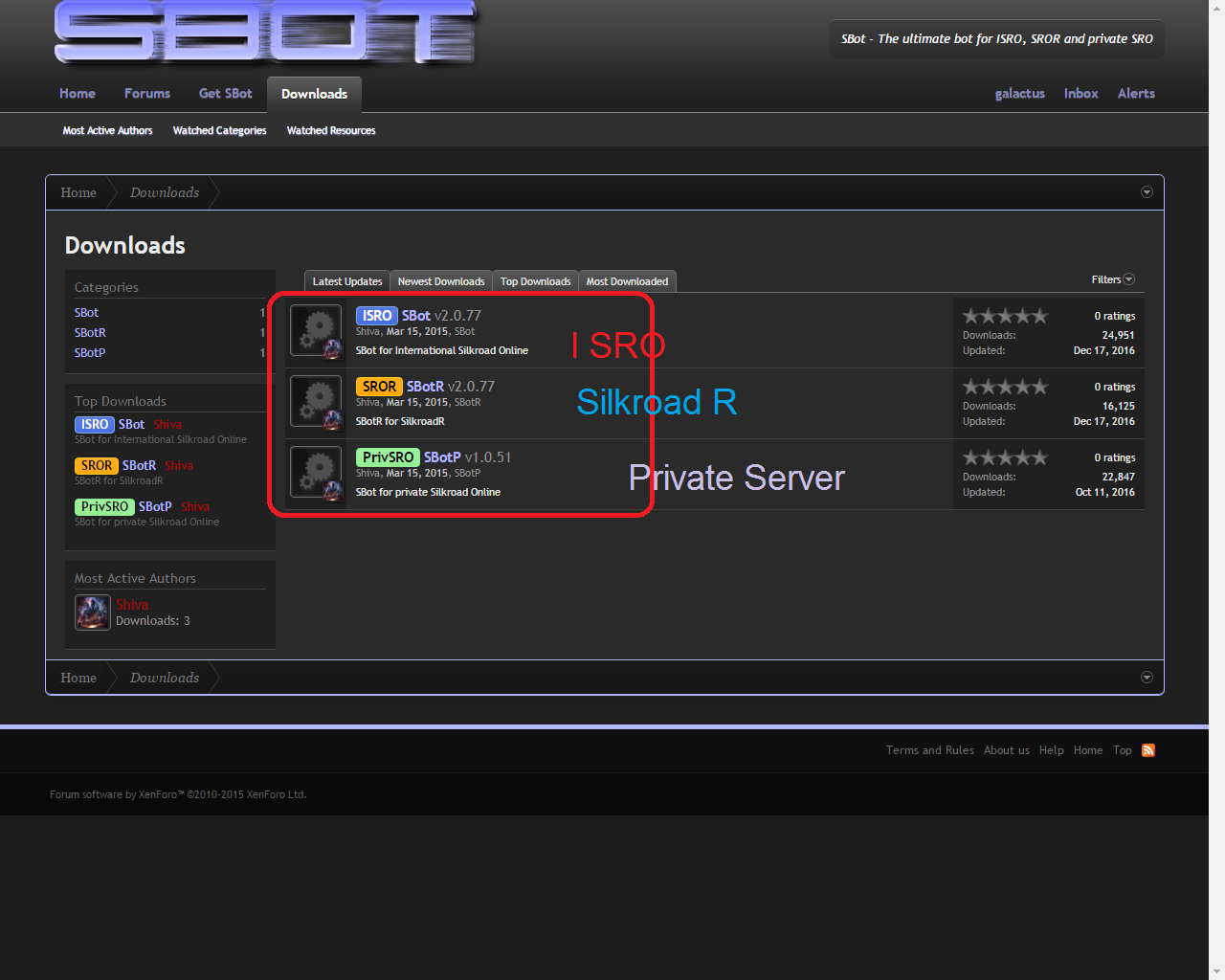
Task: Open the Help footer link
Action: pos(1052,750)
